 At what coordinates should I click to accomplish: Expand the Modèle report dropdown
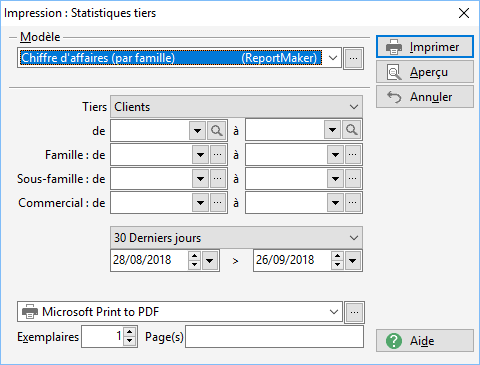pyautogui.click(x=333, y=58)
